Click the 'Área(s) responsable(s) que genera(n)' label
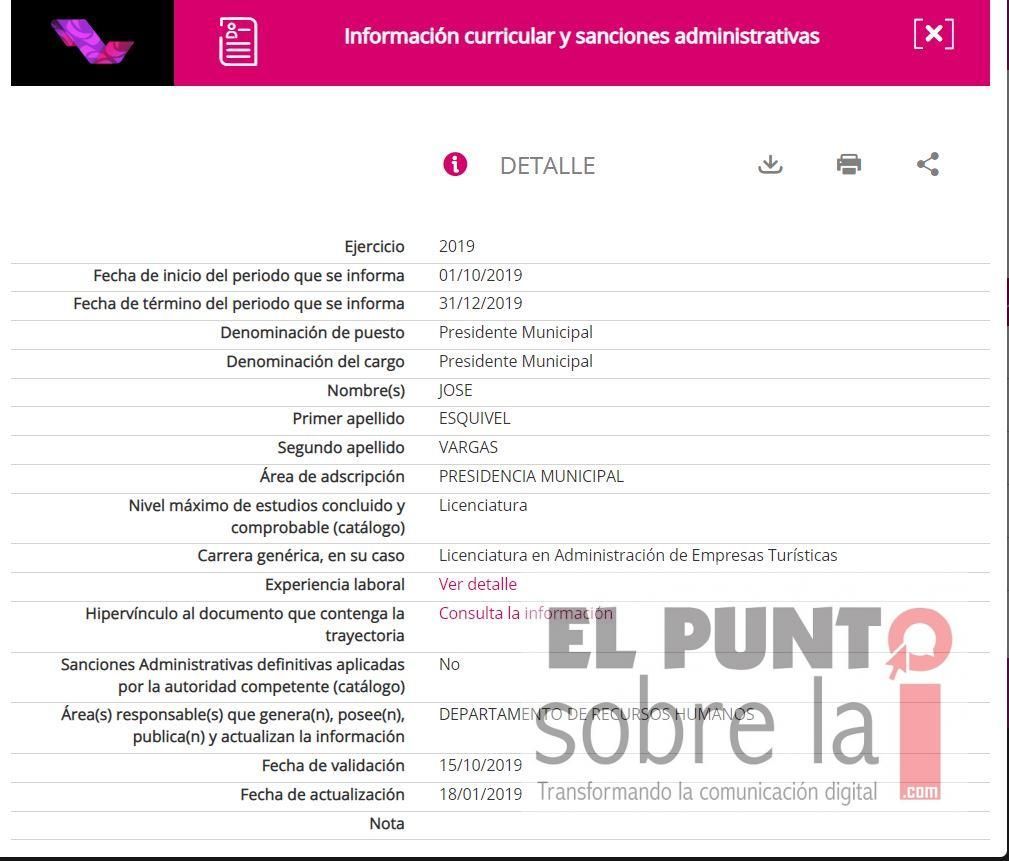This screenshot has height=861, width=1009. coord(233,726)
